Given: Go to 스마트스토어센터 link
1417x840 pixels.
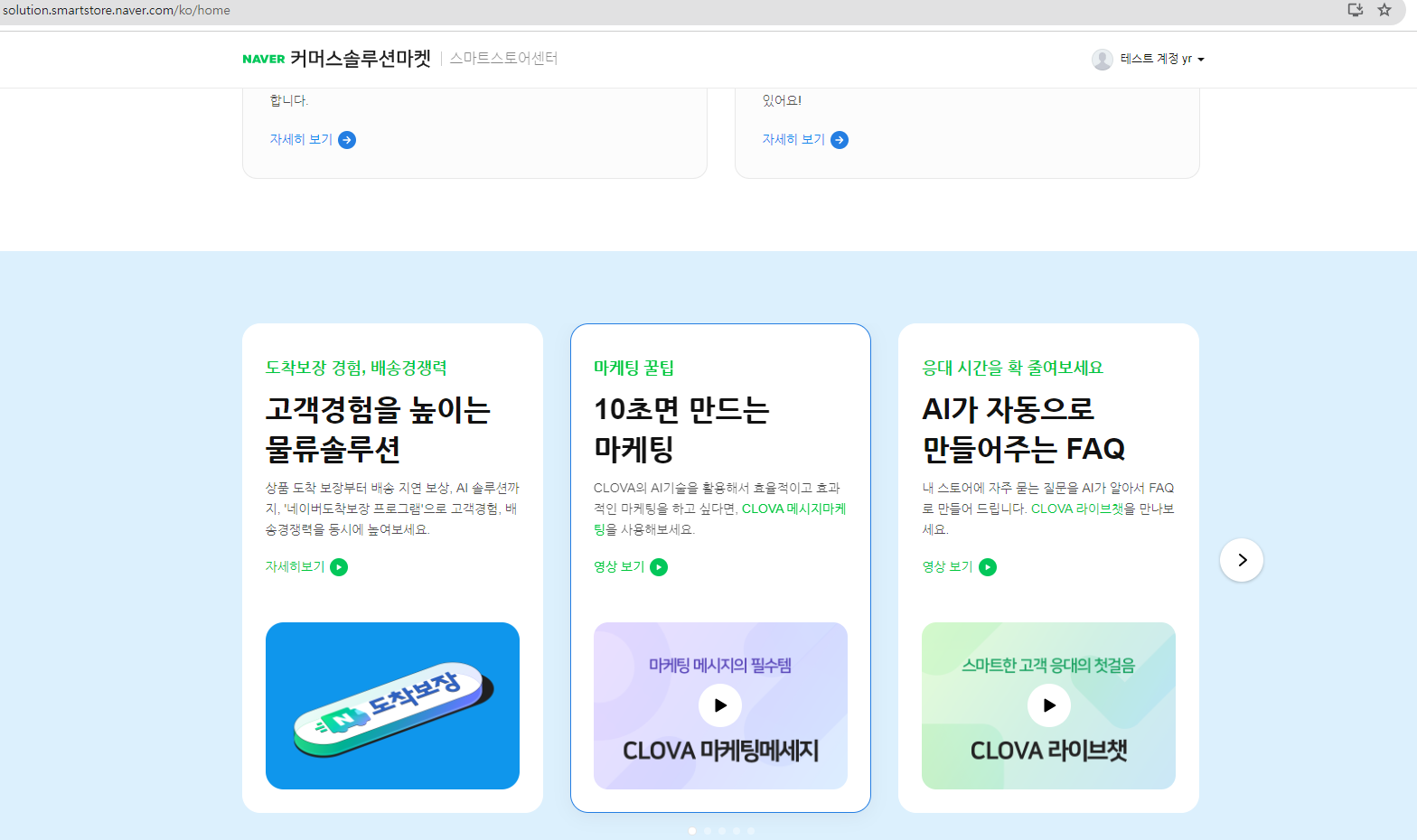Looking at the screenshot, I should [503, 59].
